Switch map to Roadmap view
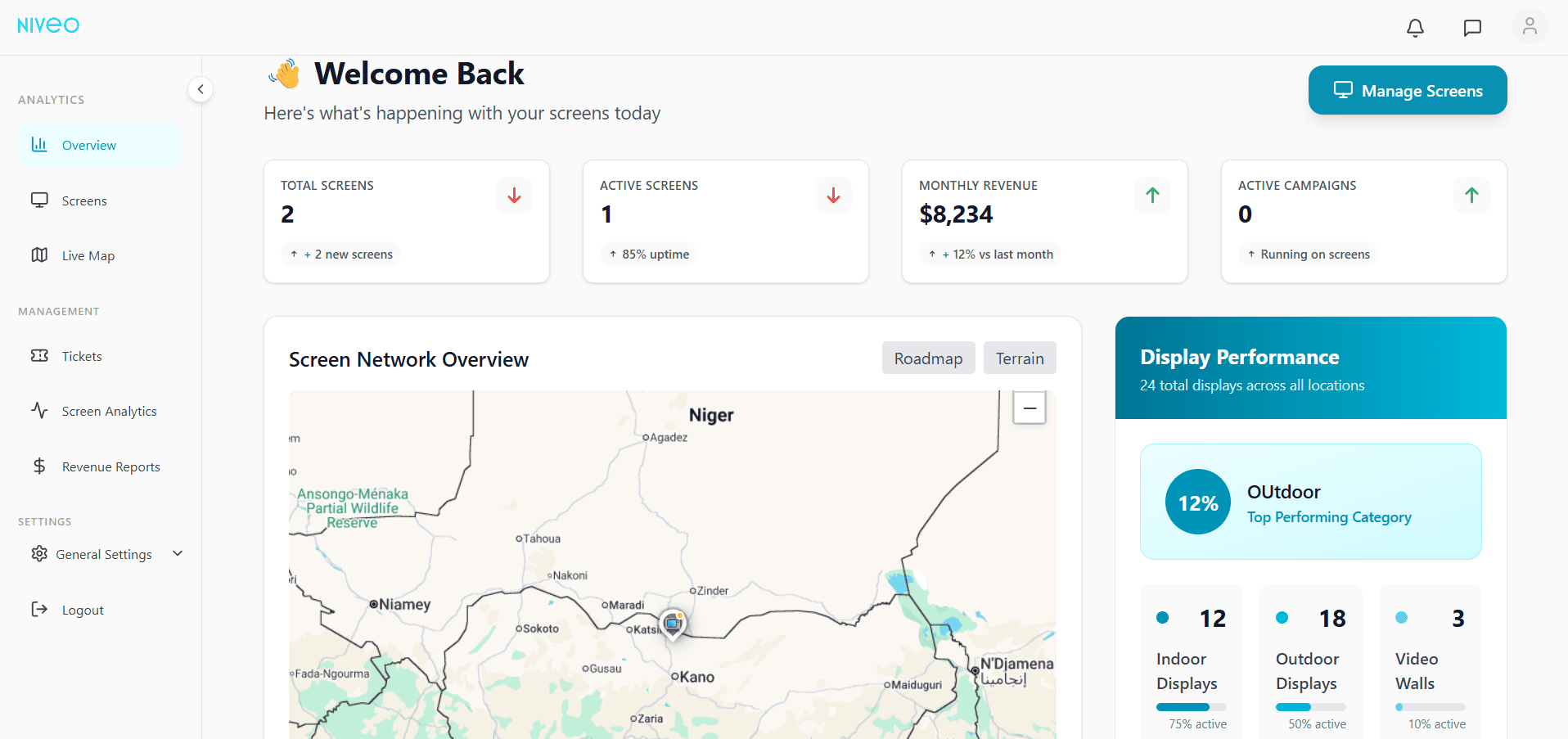1568x739 pixels. coord(928,358)
